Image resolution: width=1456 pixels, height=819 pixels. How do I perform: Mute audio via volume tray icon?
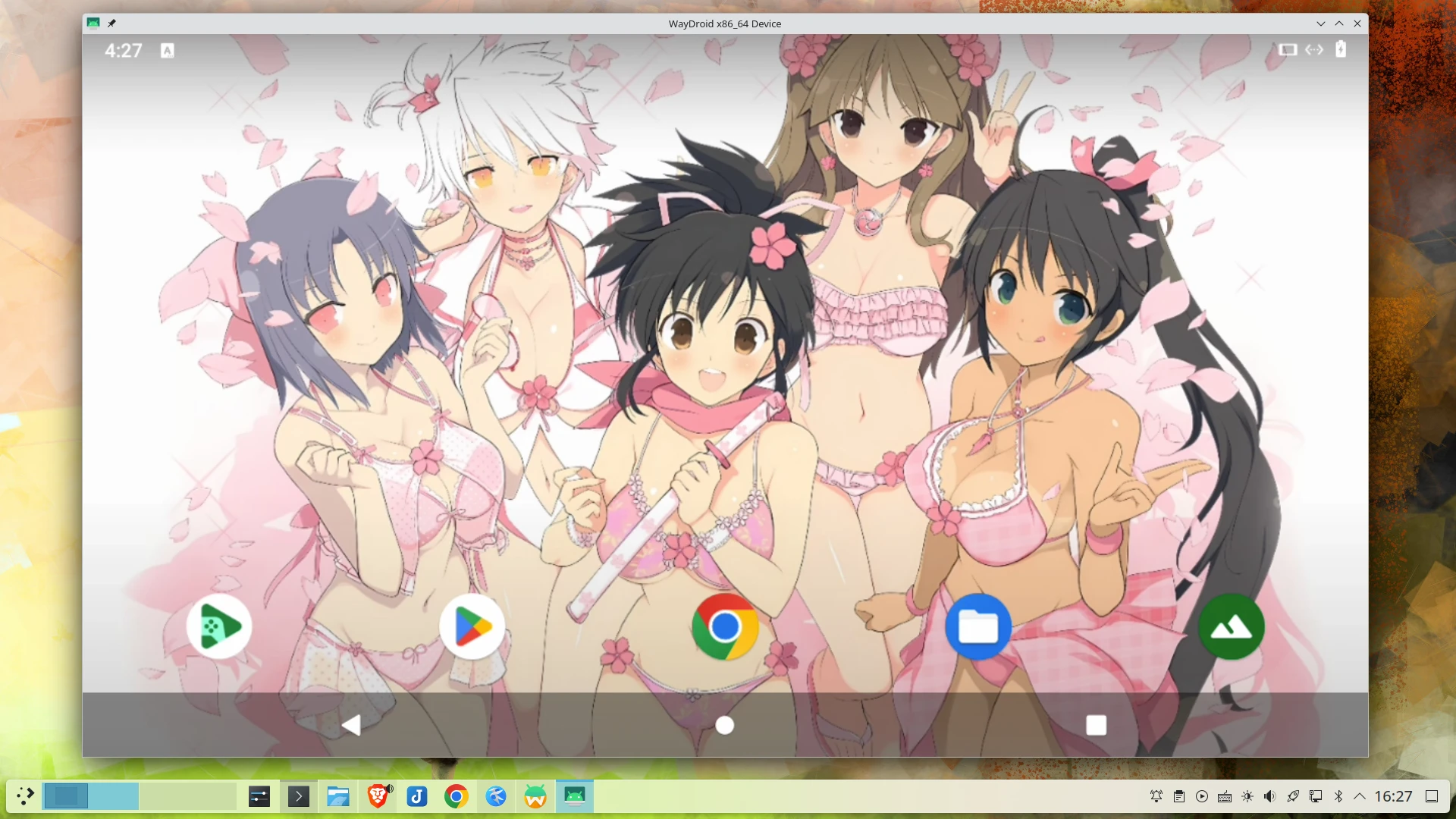pyautogui.click(x=1269, y=796)
